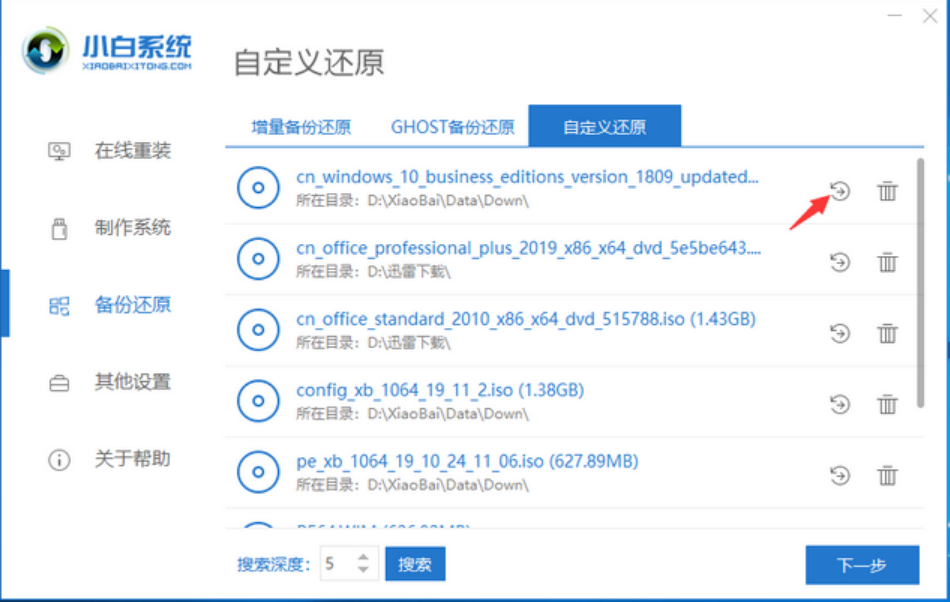
Task: Delete the cn_office_professional_plus_2019 entry
Action: pyautogui.click(x=887, y=262)
